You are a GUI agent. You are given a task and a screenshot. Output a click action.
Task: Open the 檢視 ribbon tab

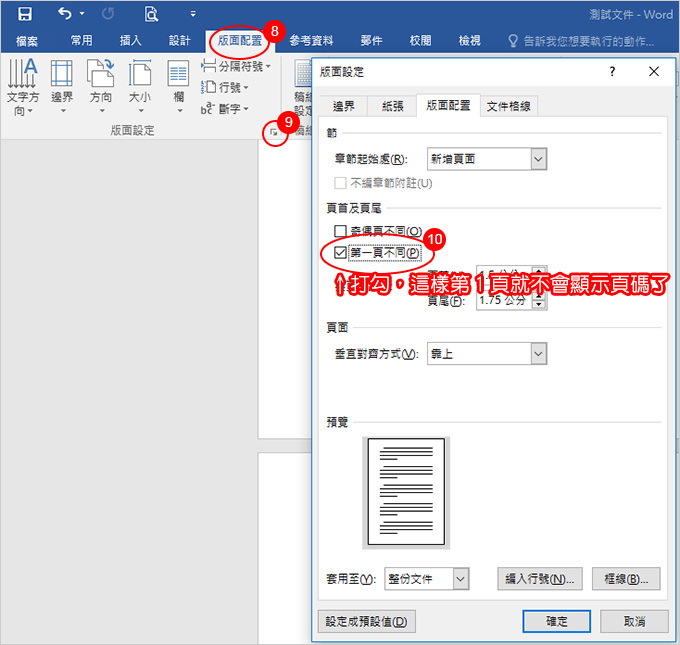[x=469, y=41]
